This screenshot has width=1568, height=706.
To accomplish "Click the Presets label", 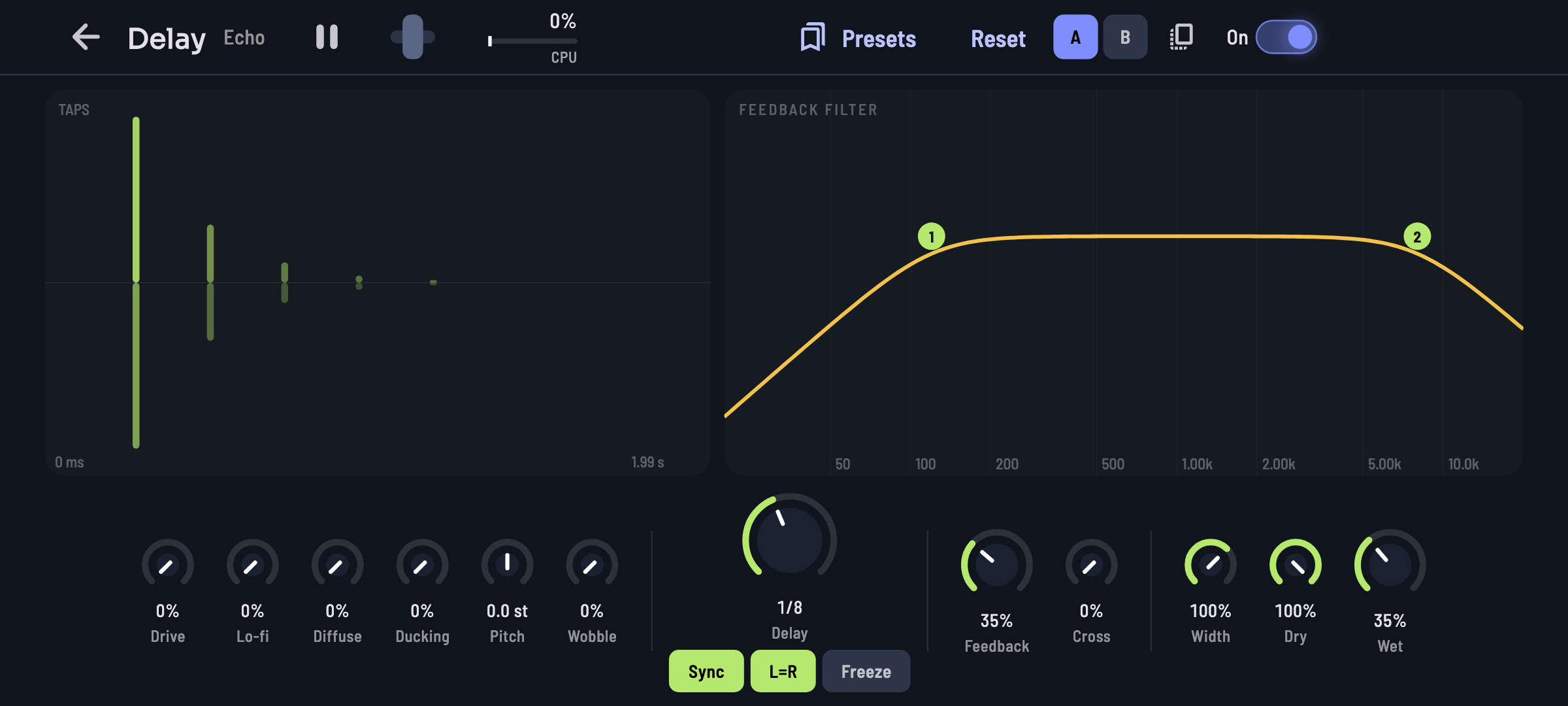I will (879, 39).
